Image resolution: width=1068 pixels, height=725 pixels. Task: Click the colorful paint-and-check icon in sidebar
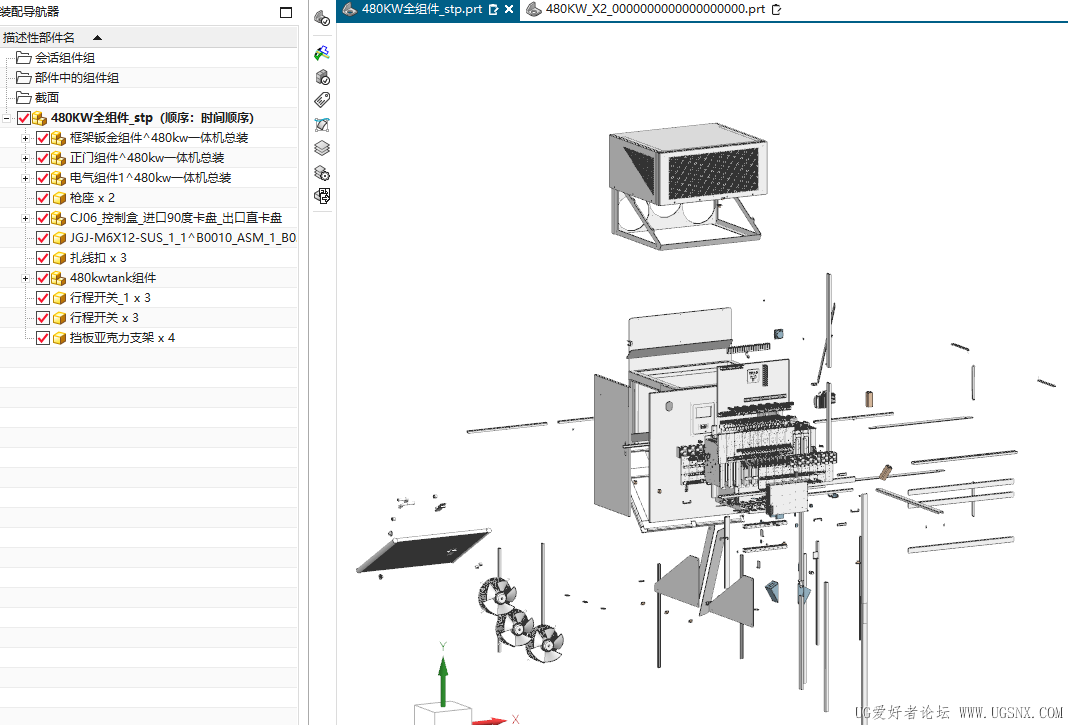click(x=322, y=52)
